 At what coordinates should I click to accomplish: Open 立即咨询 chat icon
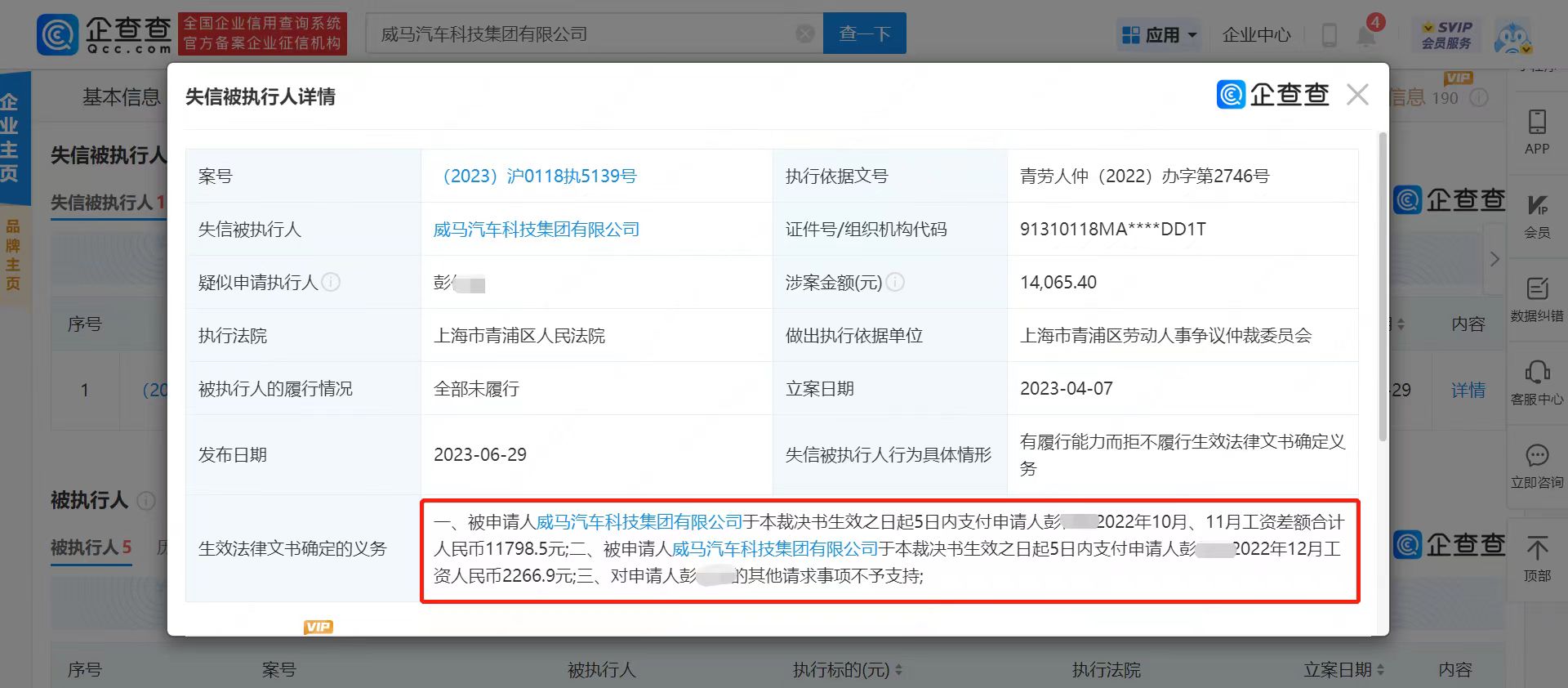(x=1537, y=466)
